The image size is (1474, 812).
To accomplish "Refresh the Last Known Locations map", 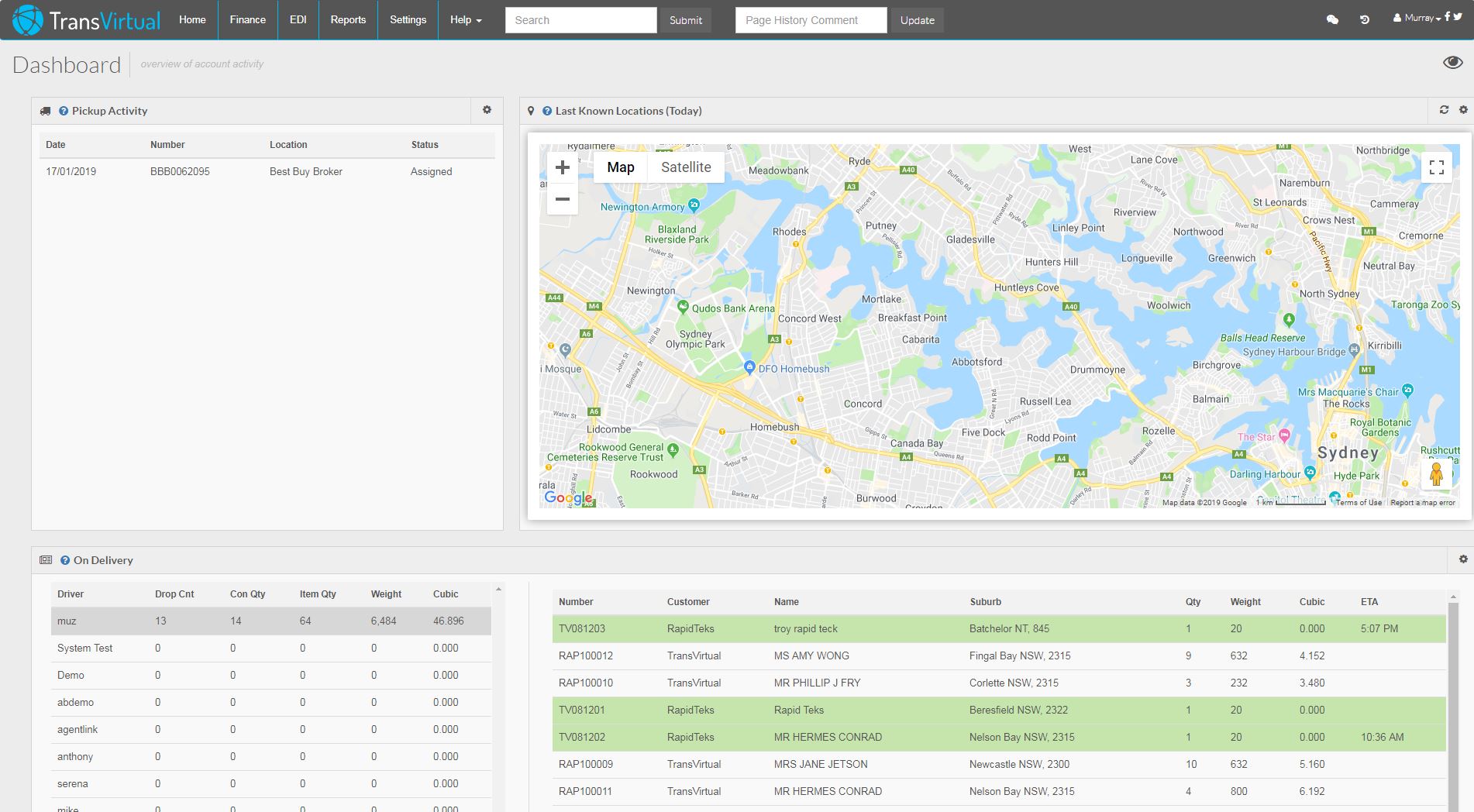I will click(1443, 110).
